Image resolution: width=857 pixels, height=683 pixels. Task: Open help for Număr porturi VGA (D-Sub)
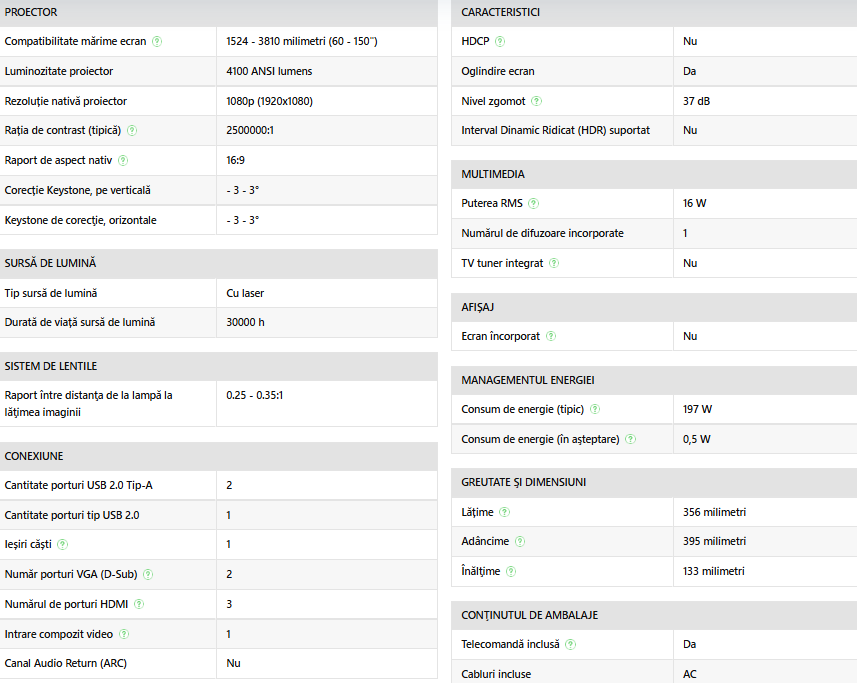[x=148, y=574]
